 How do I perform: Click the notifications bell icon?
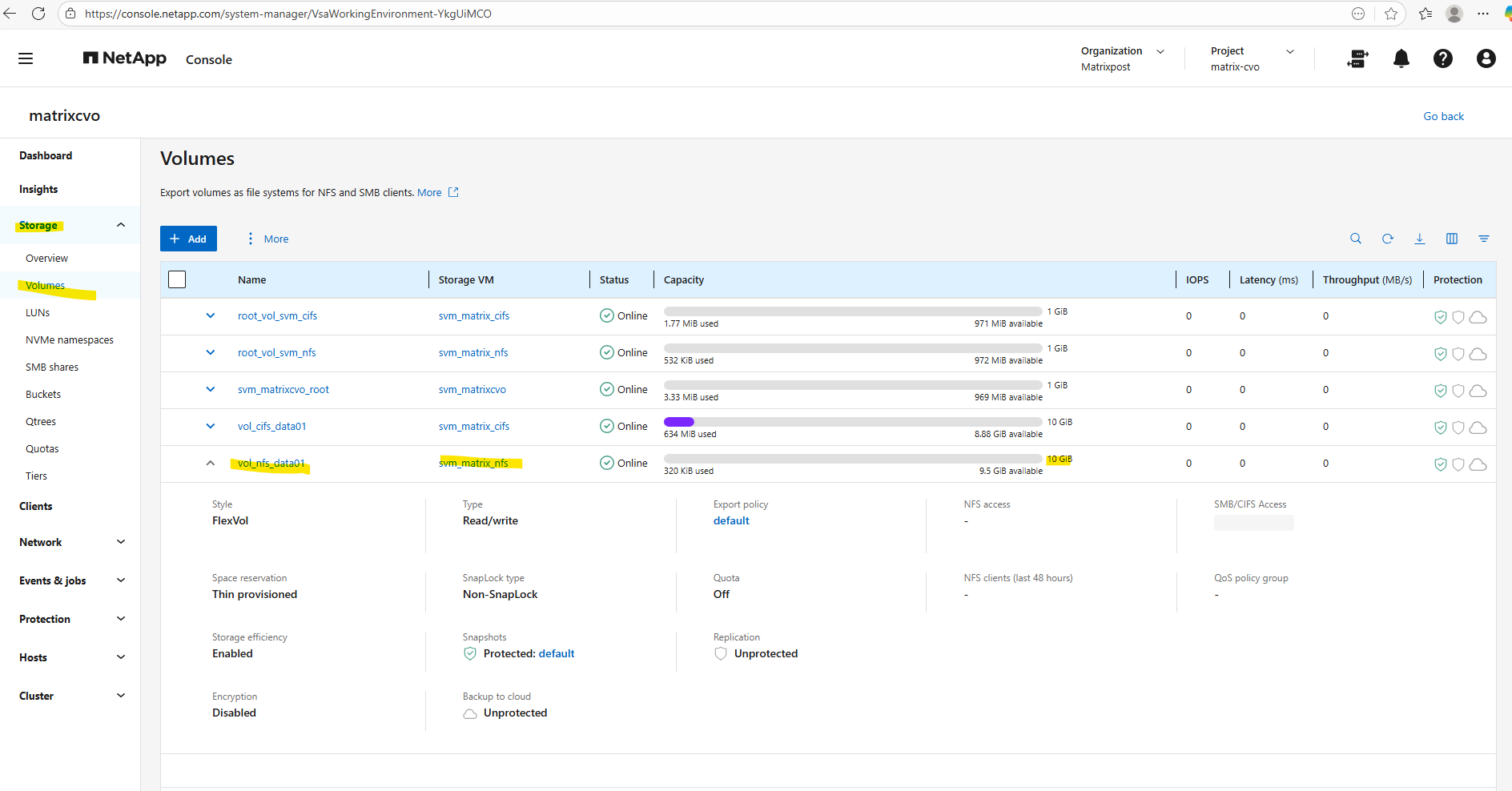(1401, 58)
